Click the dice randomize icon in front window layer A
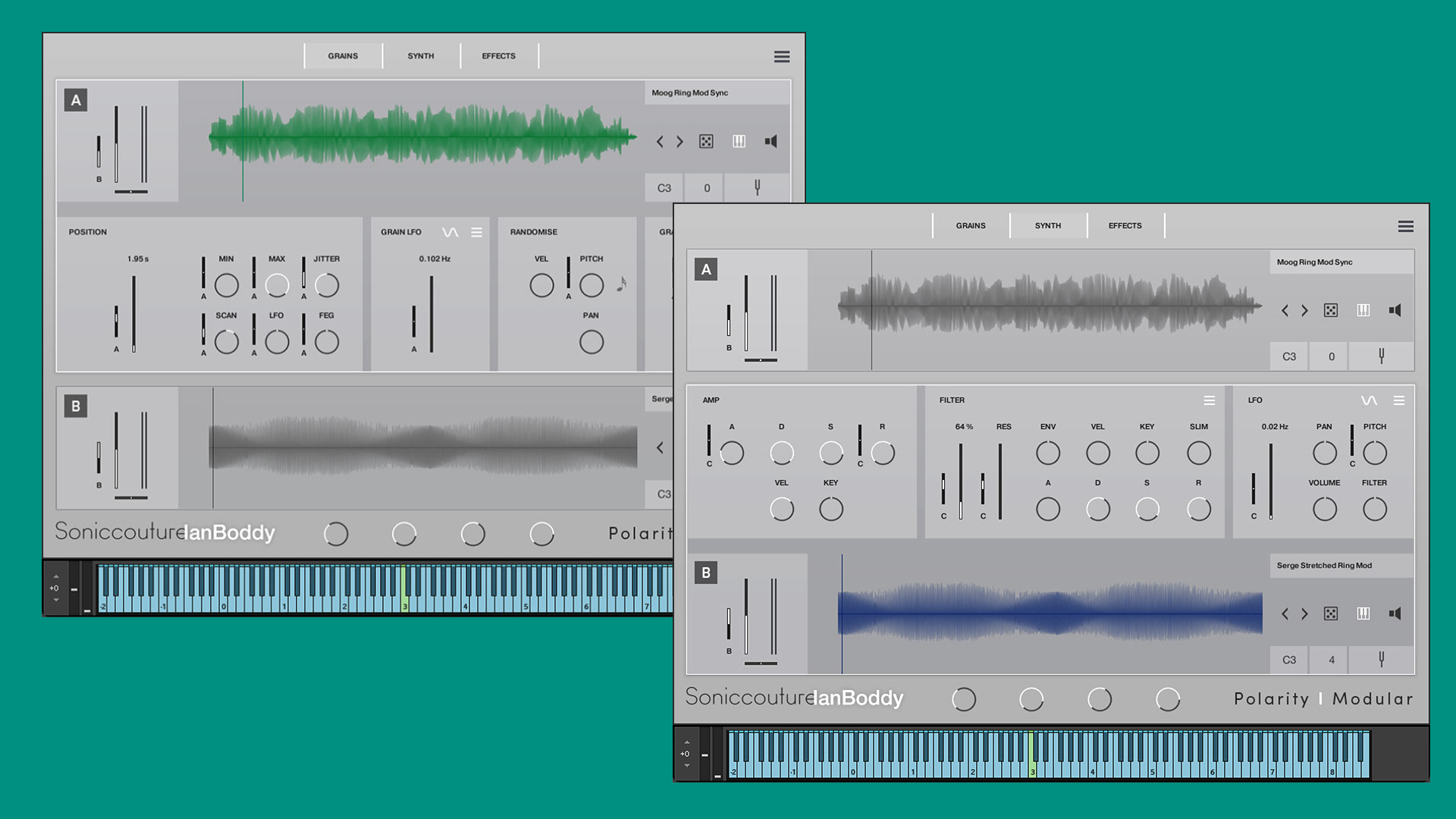The width and height of the screenshot is (1456, 819). point(1330,310)
